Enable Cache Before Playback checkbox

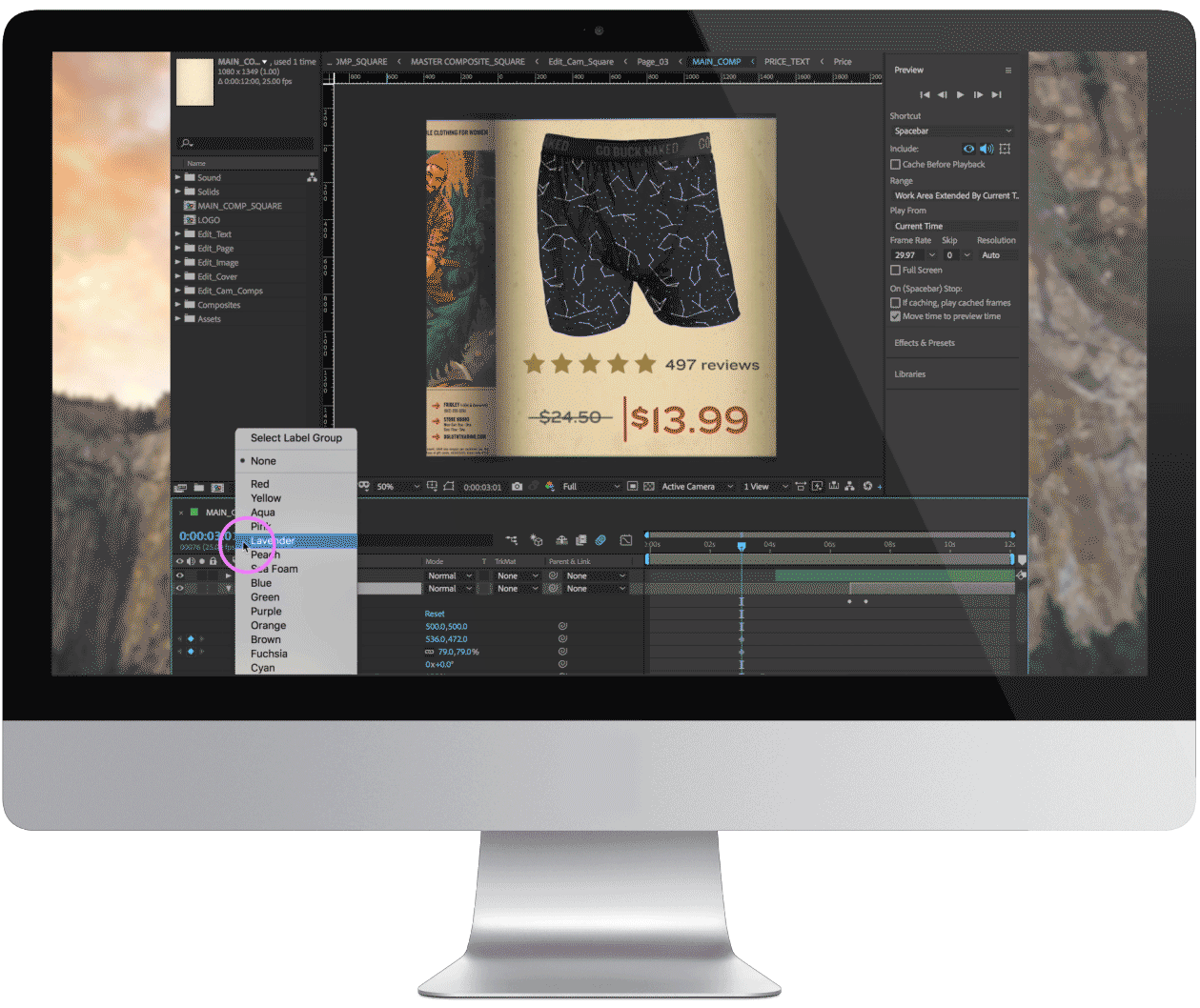tap(895, 164)
